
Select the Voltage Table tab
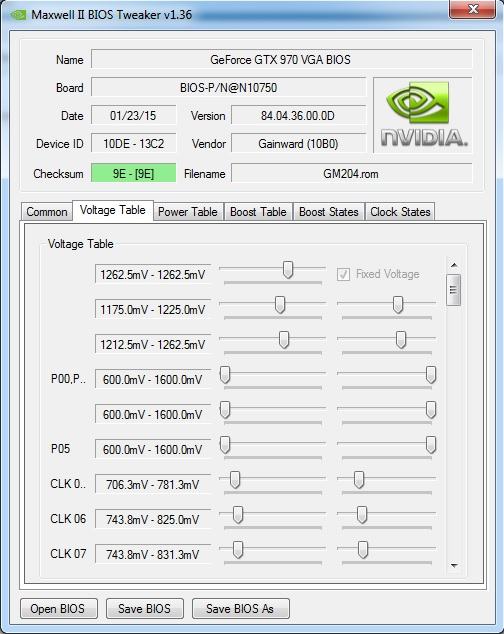(113, 210)
